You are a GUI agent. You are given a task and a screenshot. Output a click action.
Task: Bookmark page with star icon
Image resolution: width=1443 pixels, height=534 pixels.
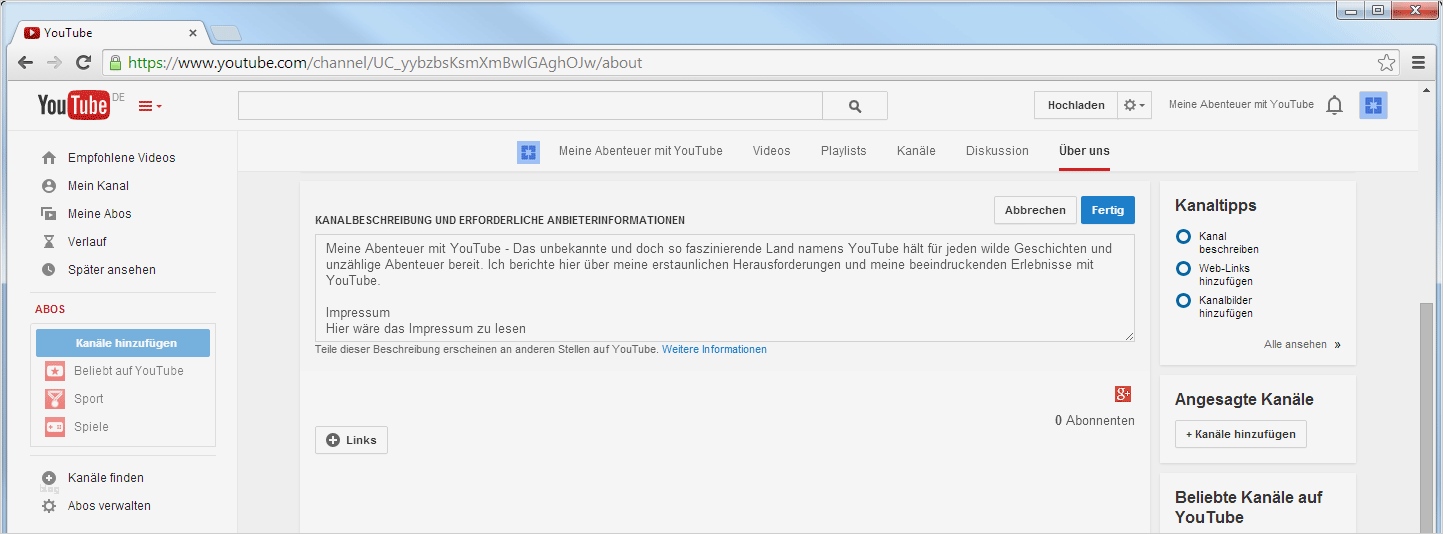tap(1386, 63)
